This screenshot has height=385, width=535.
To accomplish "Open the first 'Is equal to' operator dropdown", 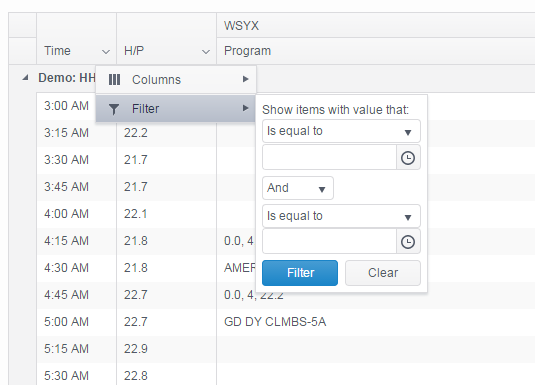I will pyautogui.click(x=341, y=131).
